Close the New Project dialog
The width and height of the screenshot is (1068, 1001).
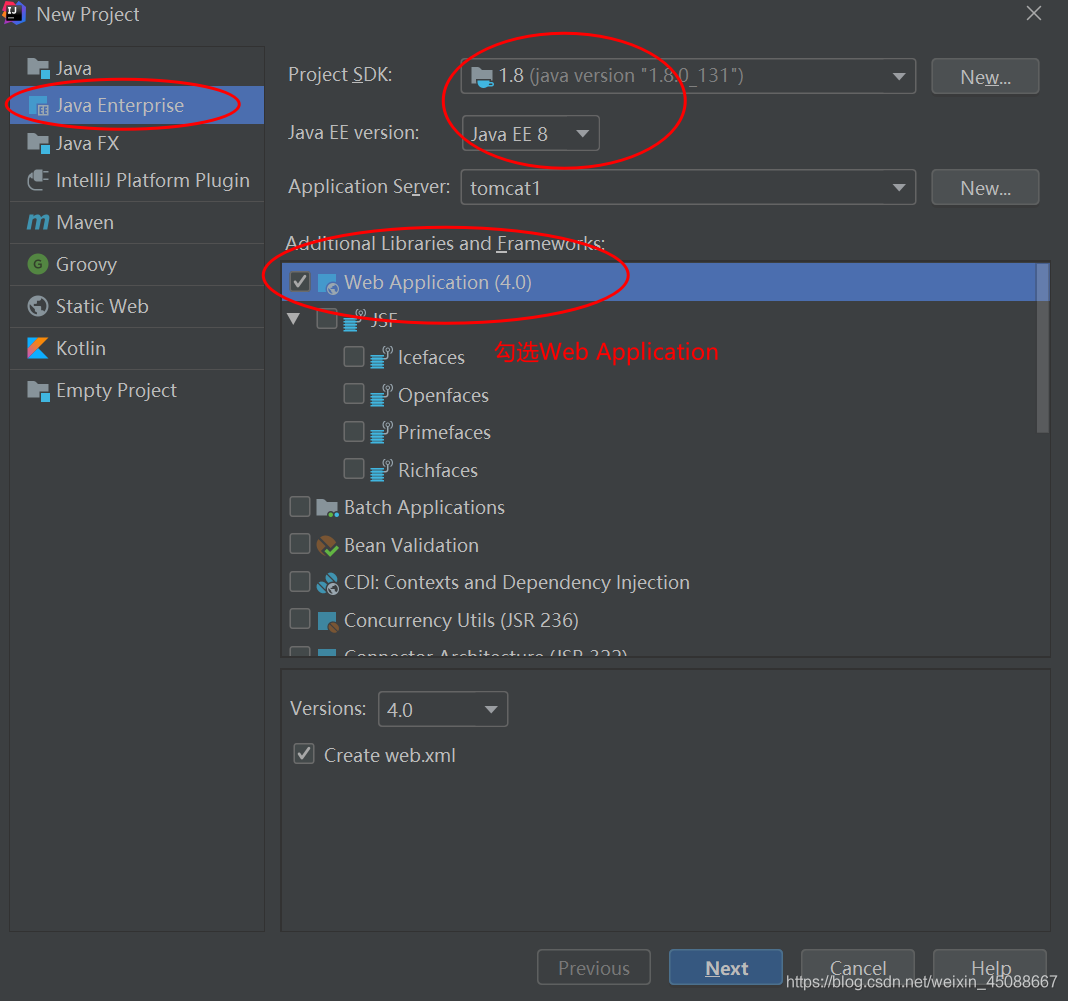(1034, 13)
